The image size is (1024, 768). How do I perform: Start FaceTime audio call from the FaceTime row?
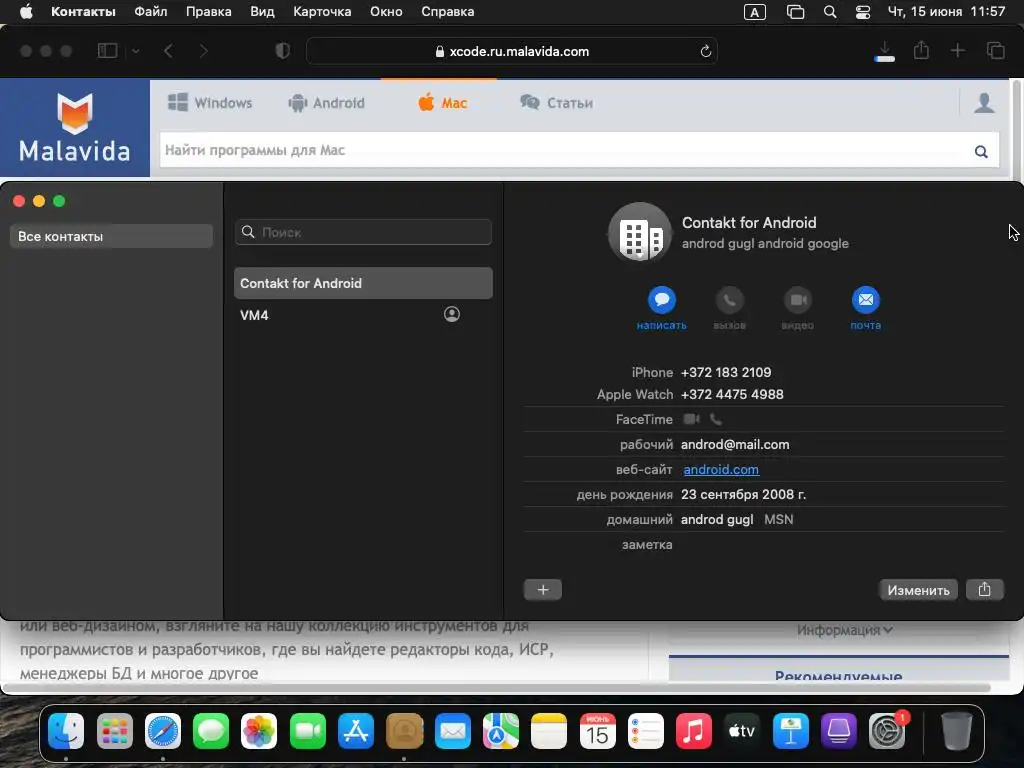[x=716, y=419]
